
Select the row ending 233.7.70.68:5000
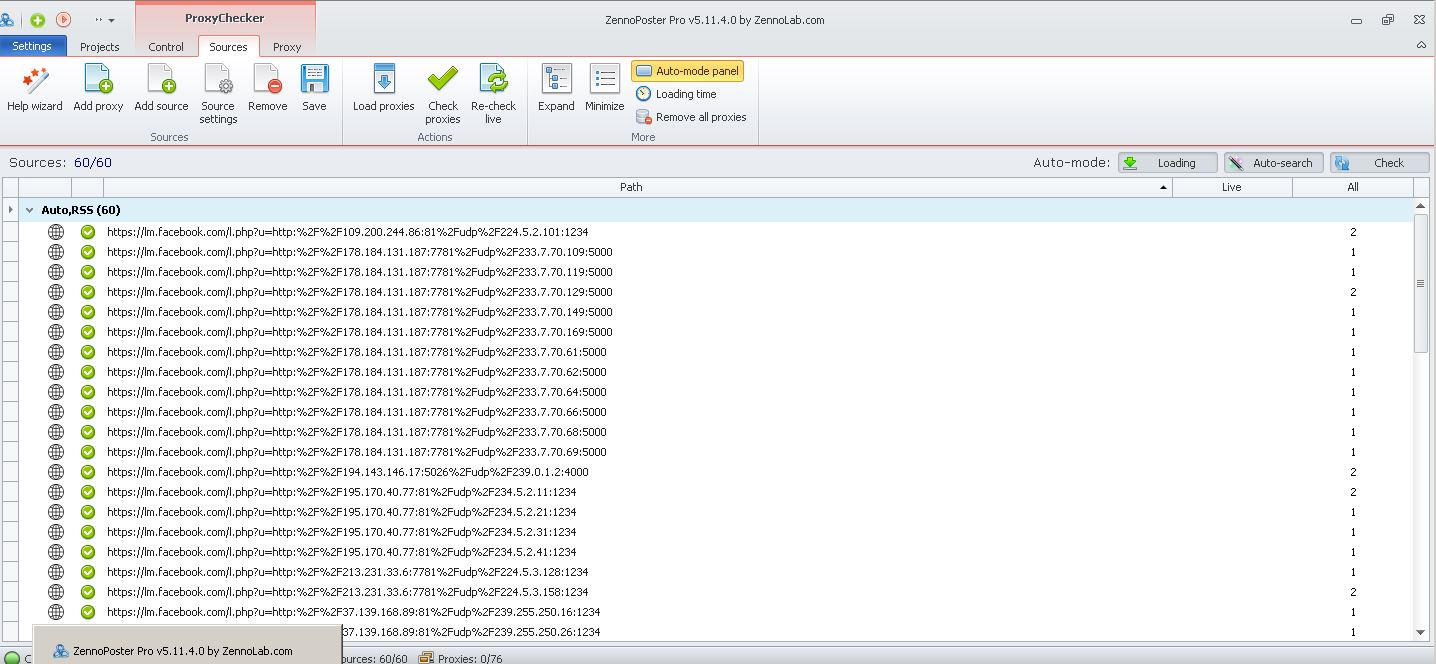(715, 432)
